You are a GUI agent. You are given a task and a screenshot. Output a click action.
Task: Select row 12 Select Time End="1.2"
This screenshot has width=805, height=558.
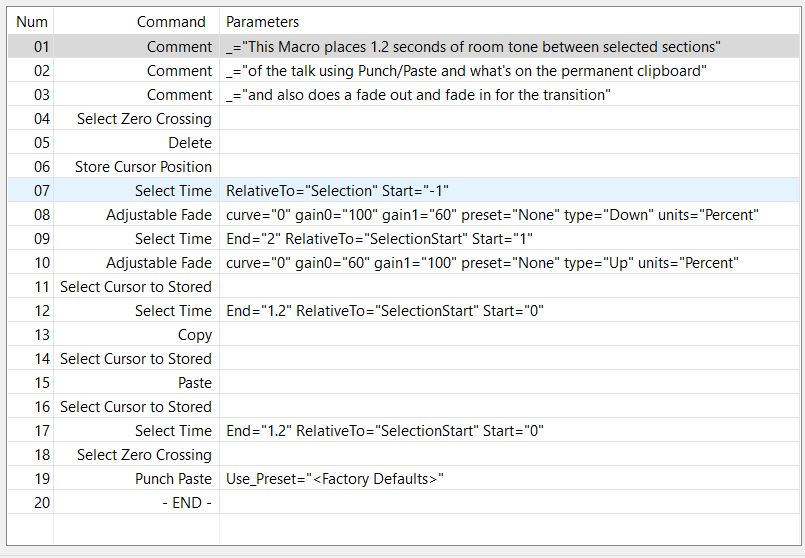pyautogui.click(x=404, y=311)
